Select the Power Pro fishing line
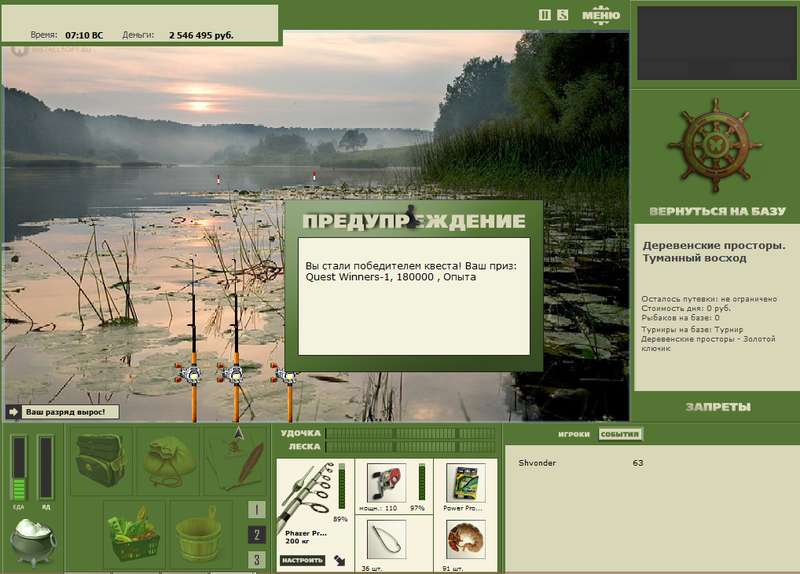This screenshot has width=800, height=574. (465, 483)
